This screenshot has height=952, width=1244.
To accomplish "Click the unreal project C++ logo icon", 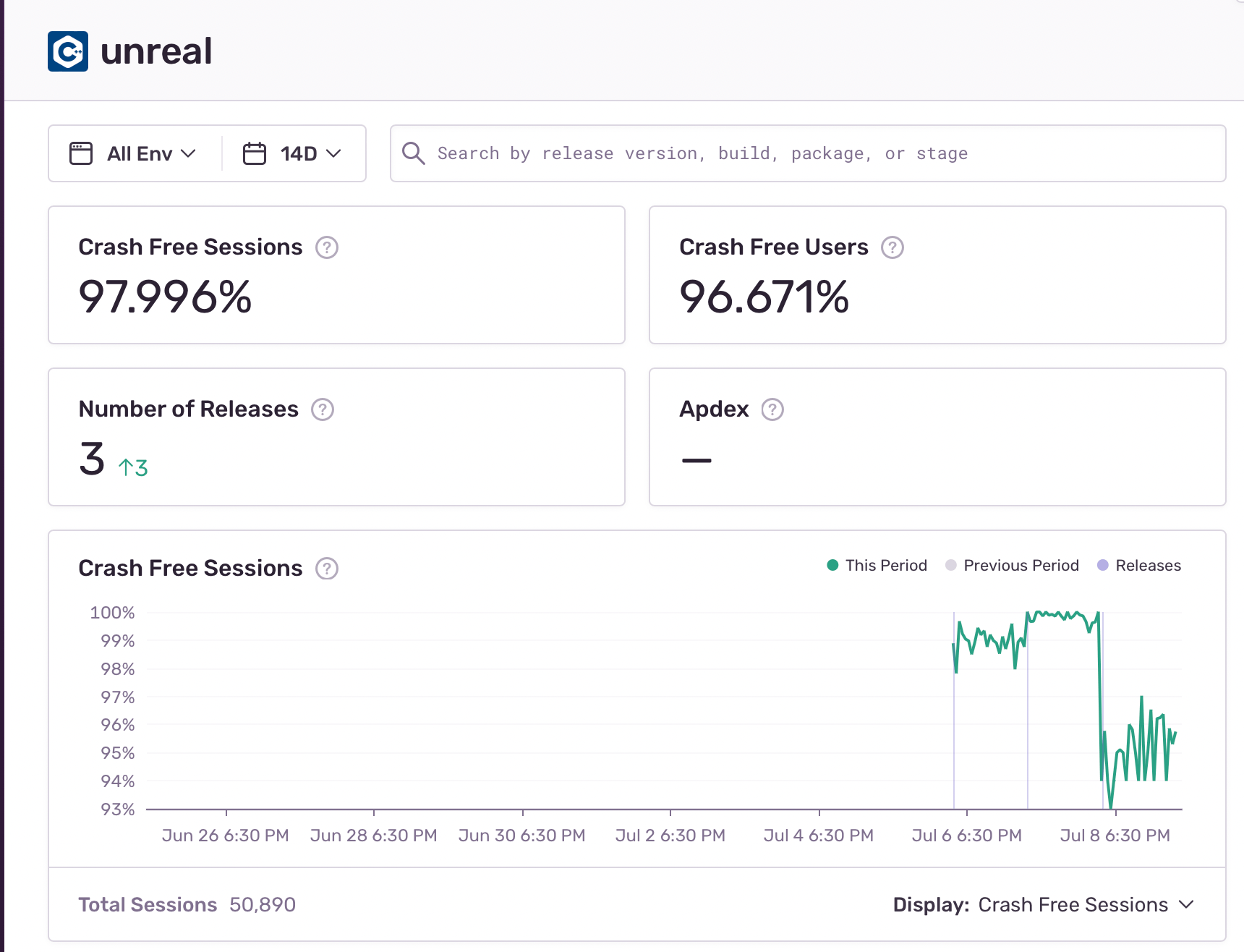I will point(68,51).
